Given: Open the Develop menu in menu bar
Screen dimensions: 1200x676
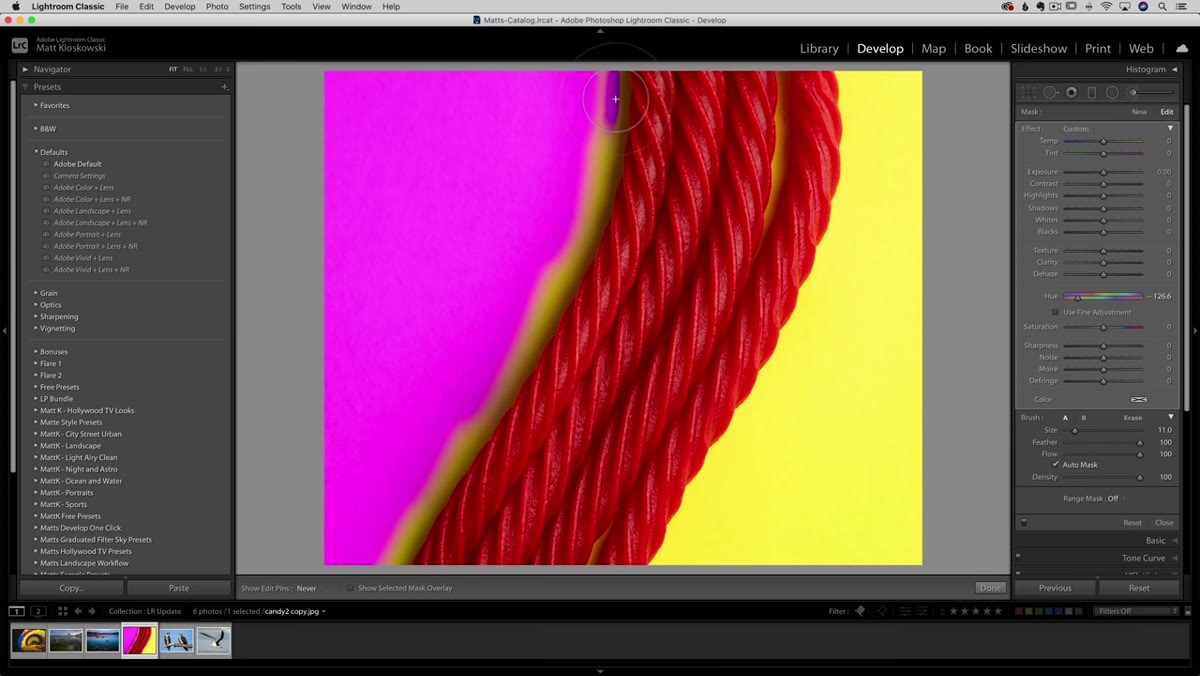Looking at the screenshot, I should coord(180,6).
